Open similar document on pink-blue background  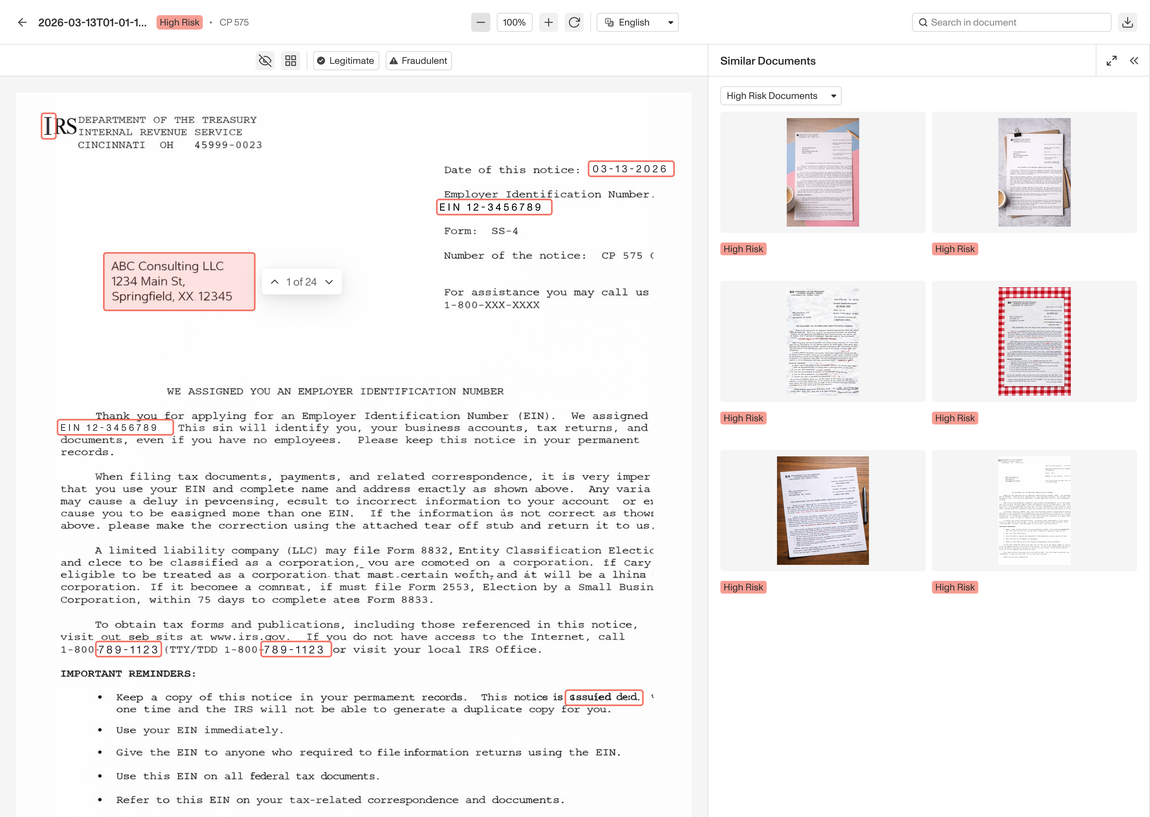(x=823, y=172)
